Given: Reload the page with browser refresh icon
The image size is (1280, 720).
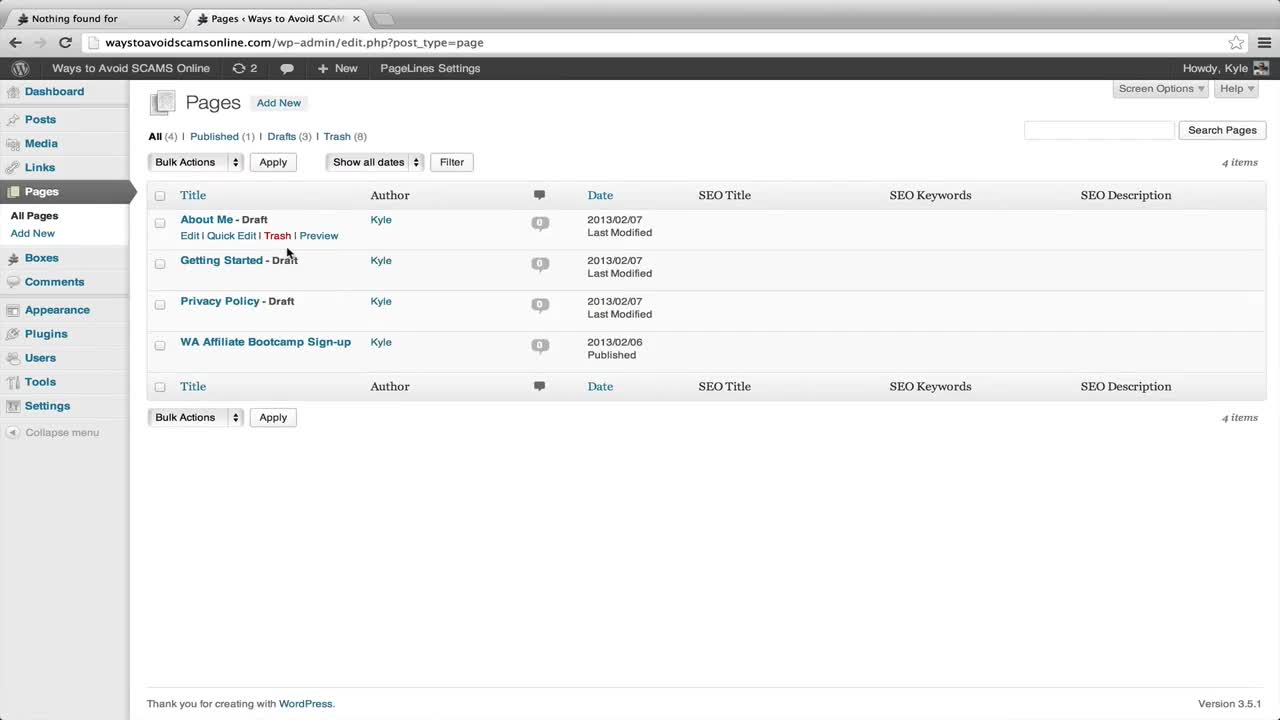Looking at the screenshot, I should tap(65, 43).
